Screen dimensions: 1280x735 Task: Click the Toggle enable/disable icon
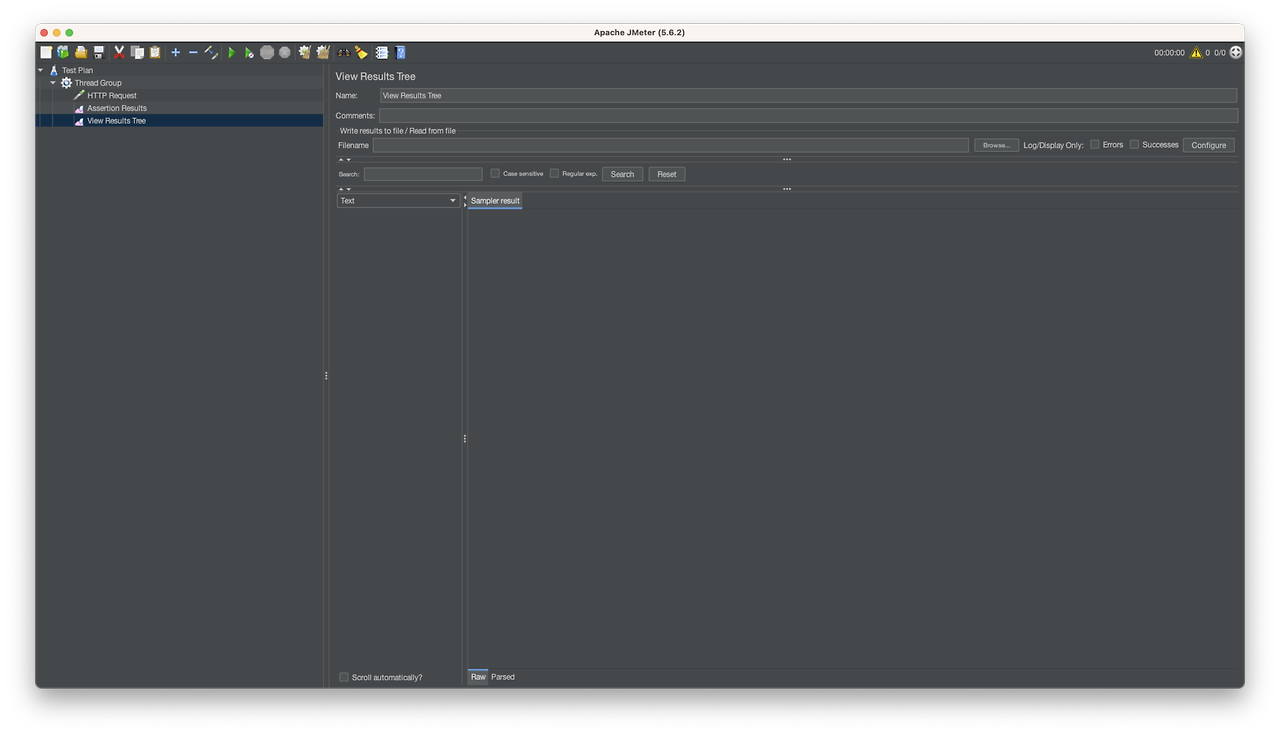coord(211,52)
